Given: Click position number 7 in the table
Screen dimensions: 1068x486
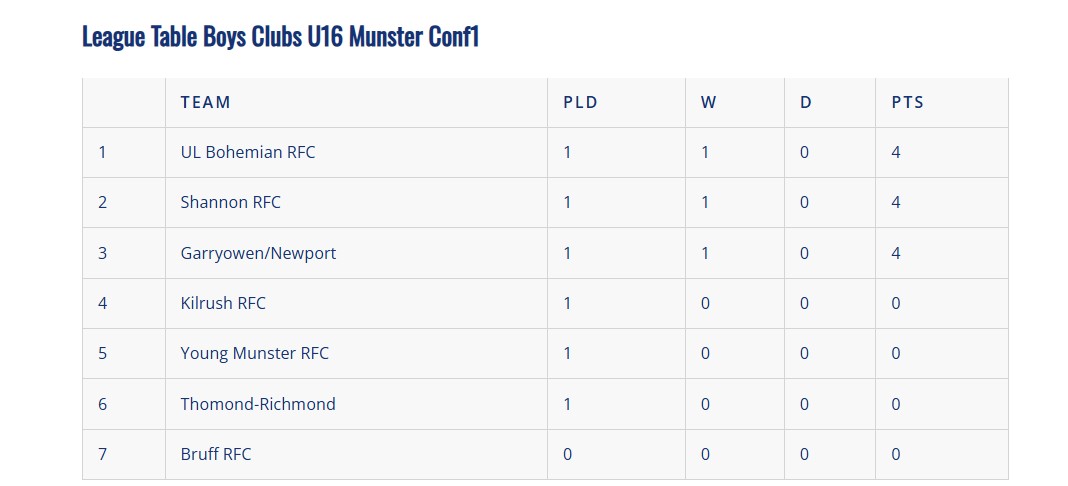Looking at the screenshot, I should click(x=102, y=454).
